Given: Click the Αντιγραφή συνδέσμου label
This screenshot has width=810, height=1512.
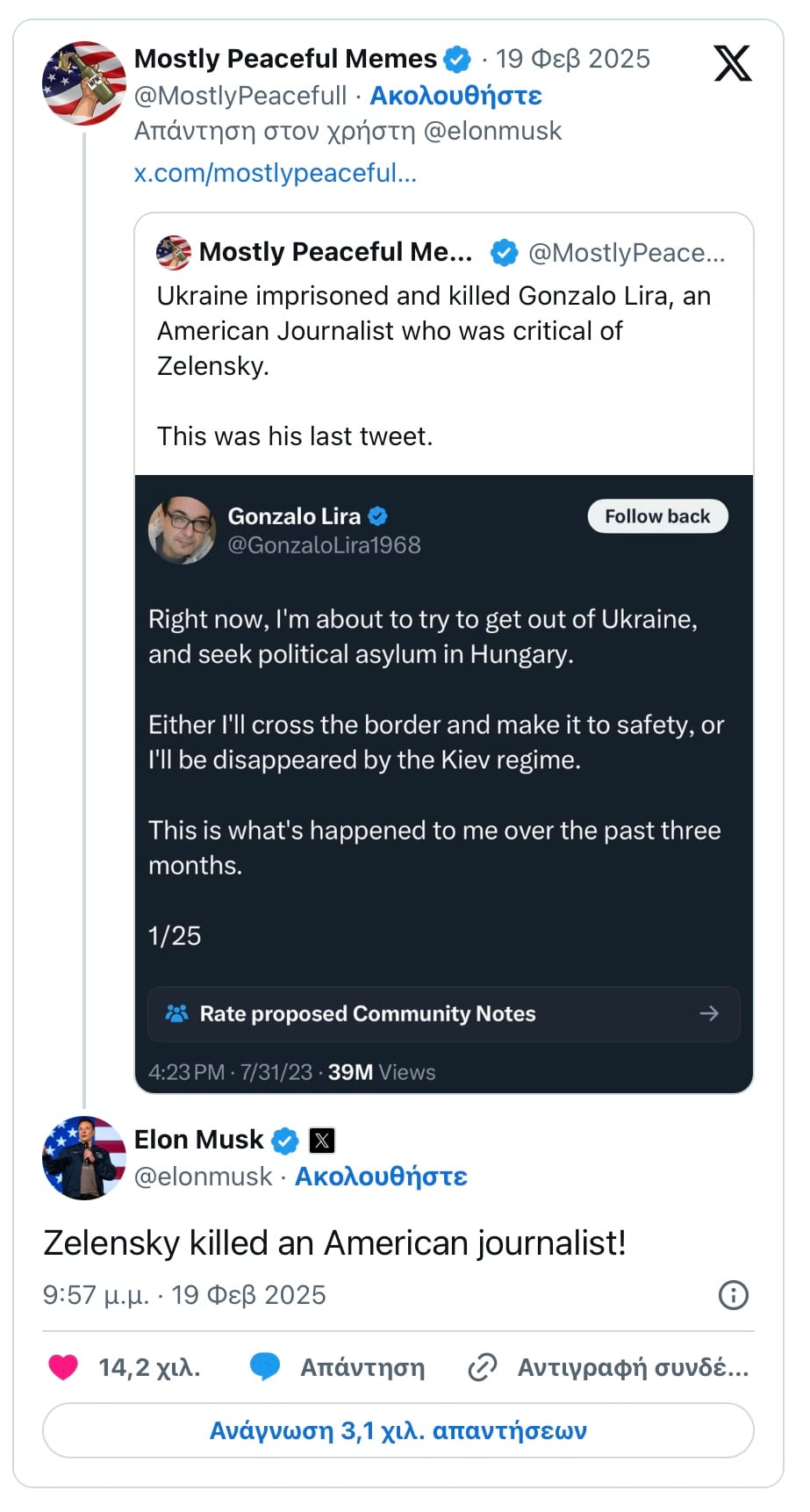Looking at the screenshot, I should [633, 1367].
